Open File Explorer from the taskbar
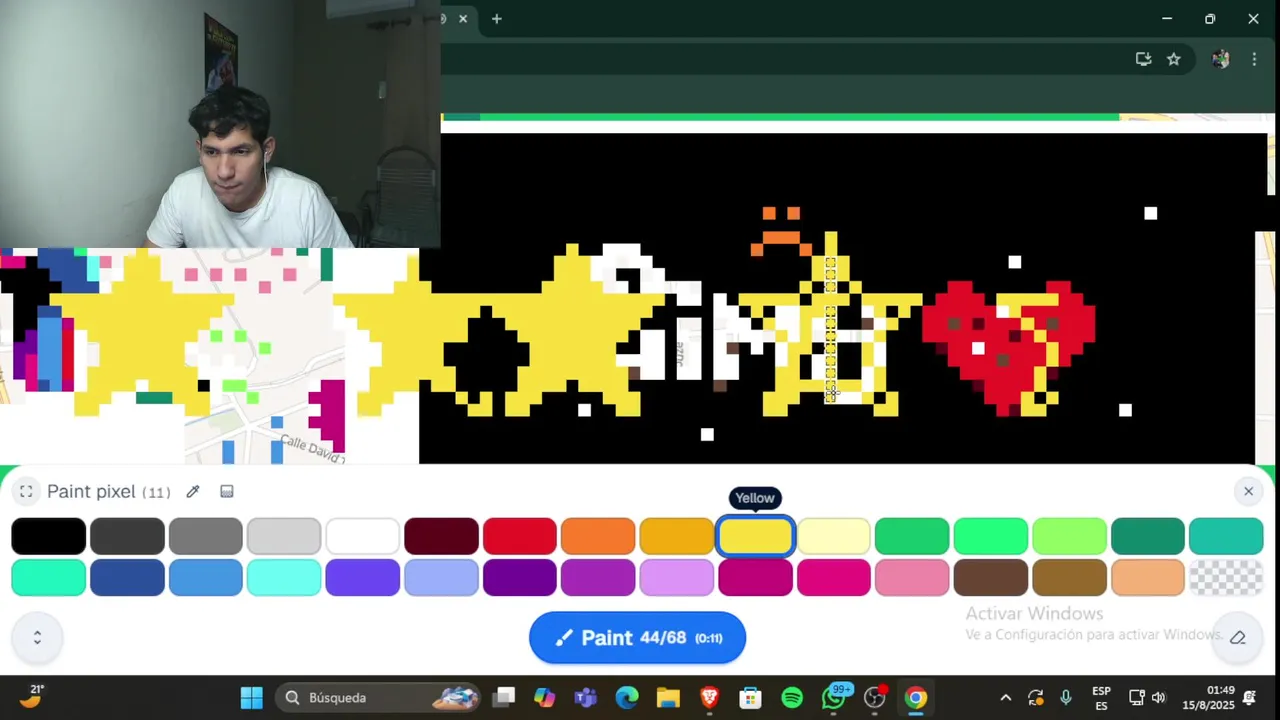The width and height of the screenshot is (1280, 720). (668, 697)
